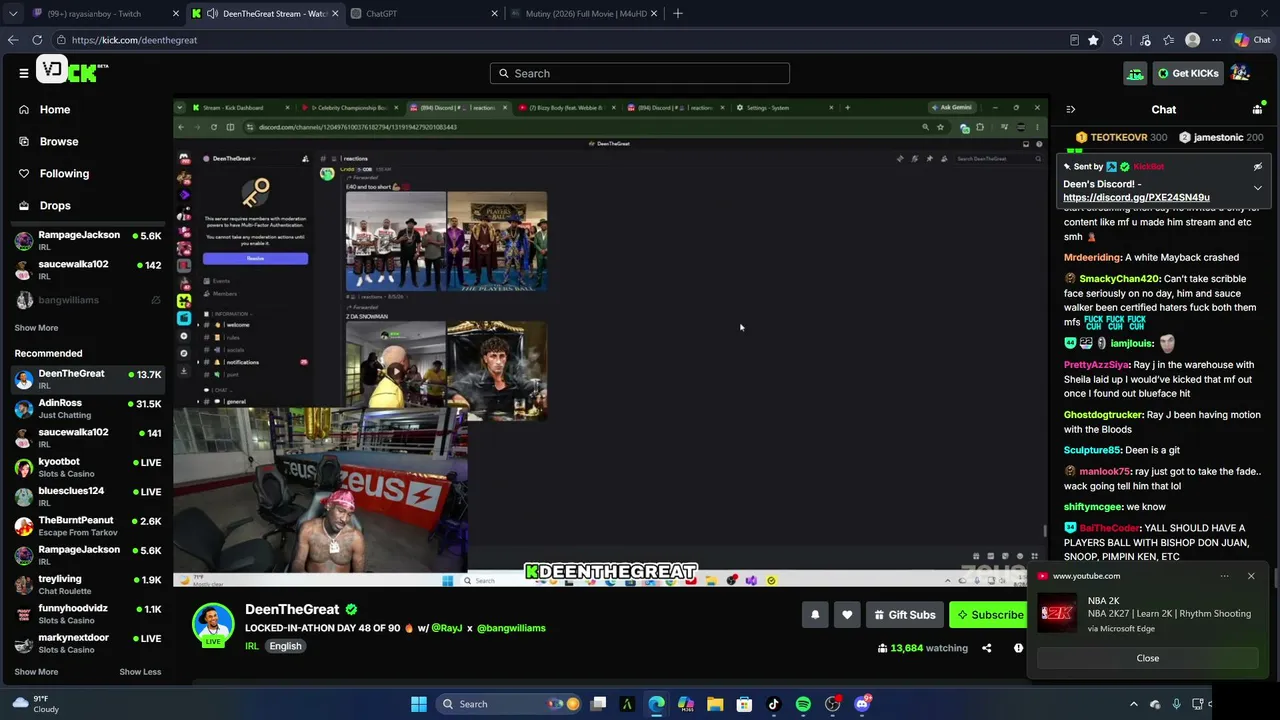
Task: Click the @RayJ mention in stream title
Action: [447, 628]
